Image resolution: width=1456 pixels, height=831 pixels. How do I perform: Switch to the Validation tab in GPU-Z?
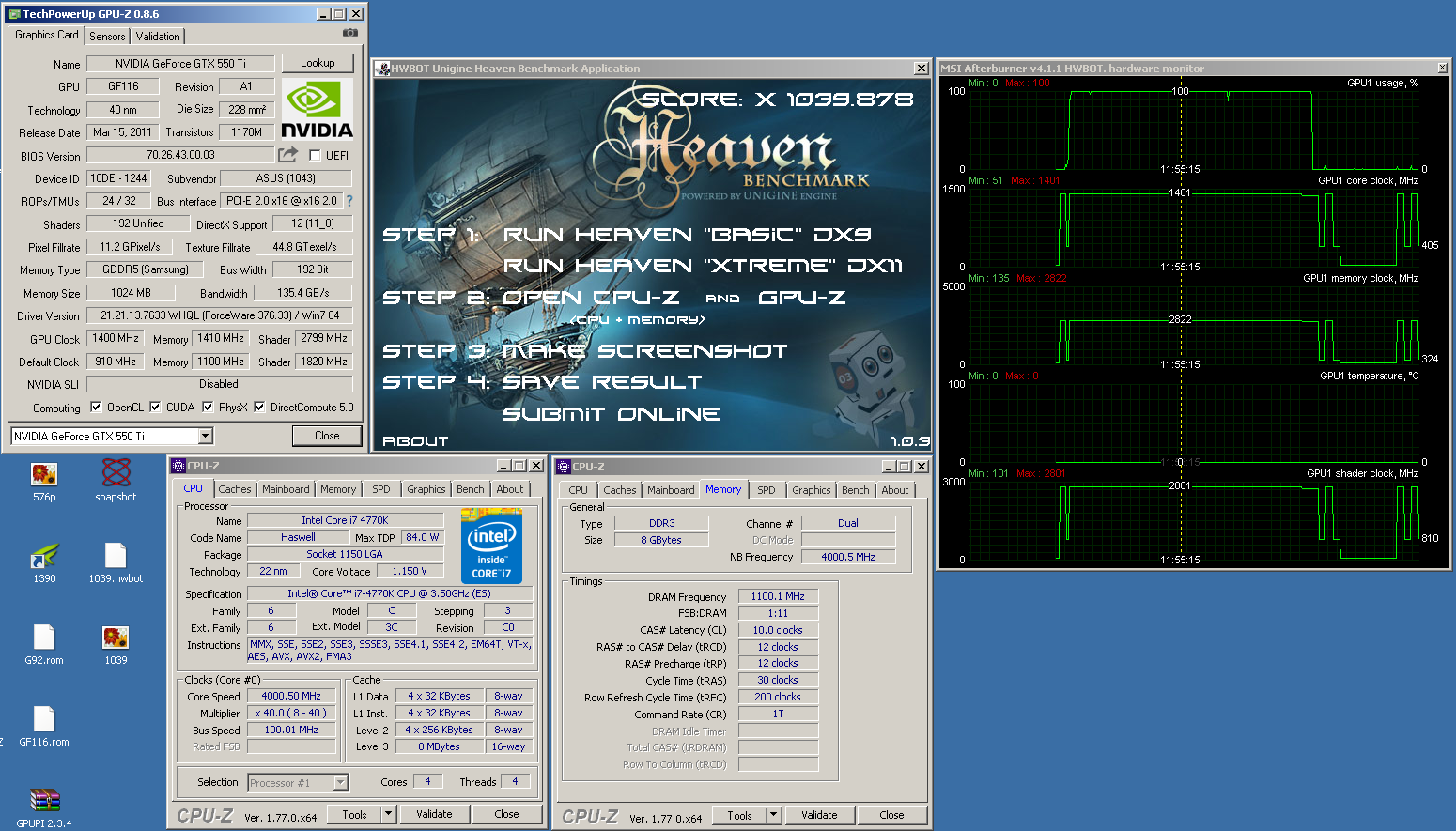point(158,37)
